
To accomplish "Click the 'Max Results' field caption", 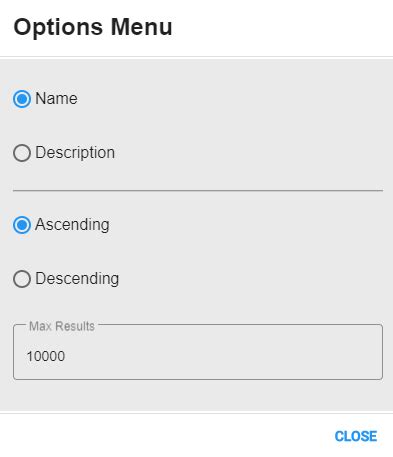I will pos(62,326).
